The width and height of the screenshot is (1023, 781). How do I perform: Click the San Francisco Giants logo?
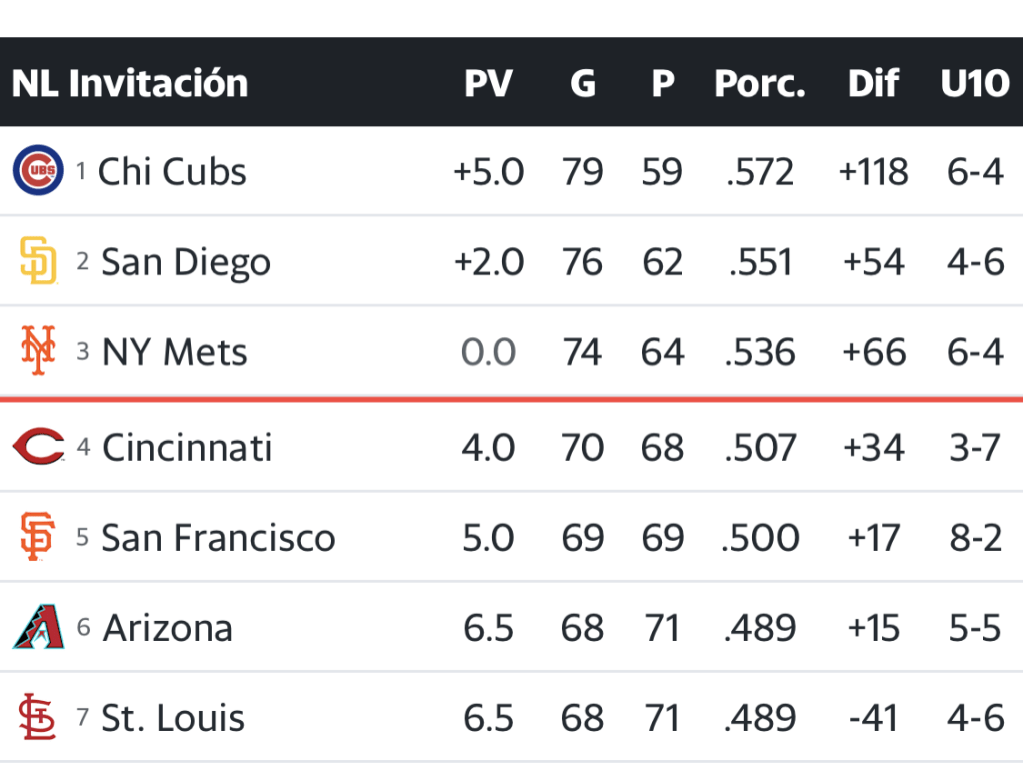click(38, 537)
